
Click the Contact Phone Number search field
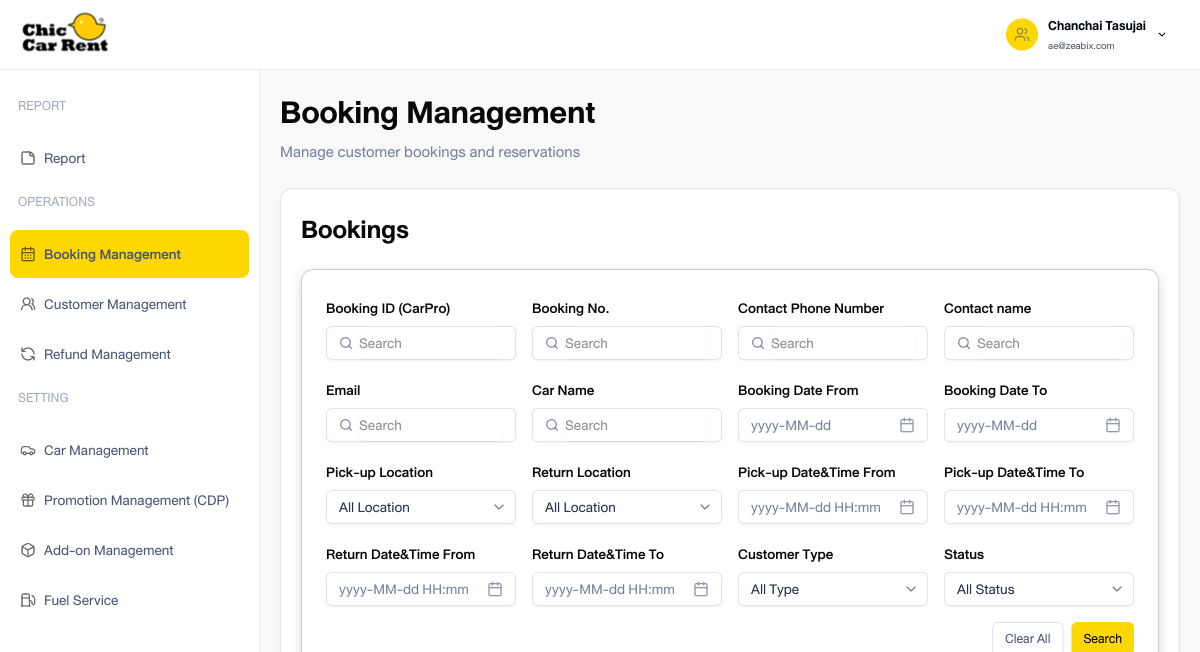click(833, 343)
